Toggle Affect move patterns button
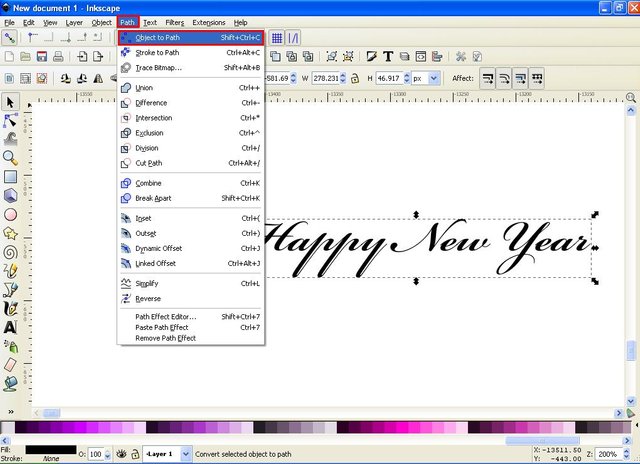This screenshot has width=640, height=464. [x=537, y=78]
